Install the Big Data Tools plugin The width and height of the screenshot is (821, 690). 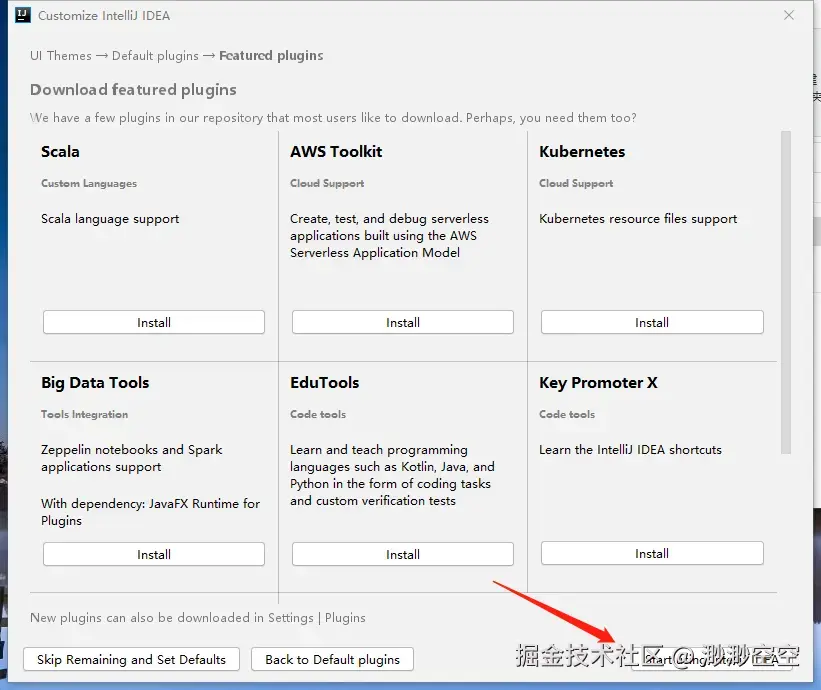click(x=154, y=554)
